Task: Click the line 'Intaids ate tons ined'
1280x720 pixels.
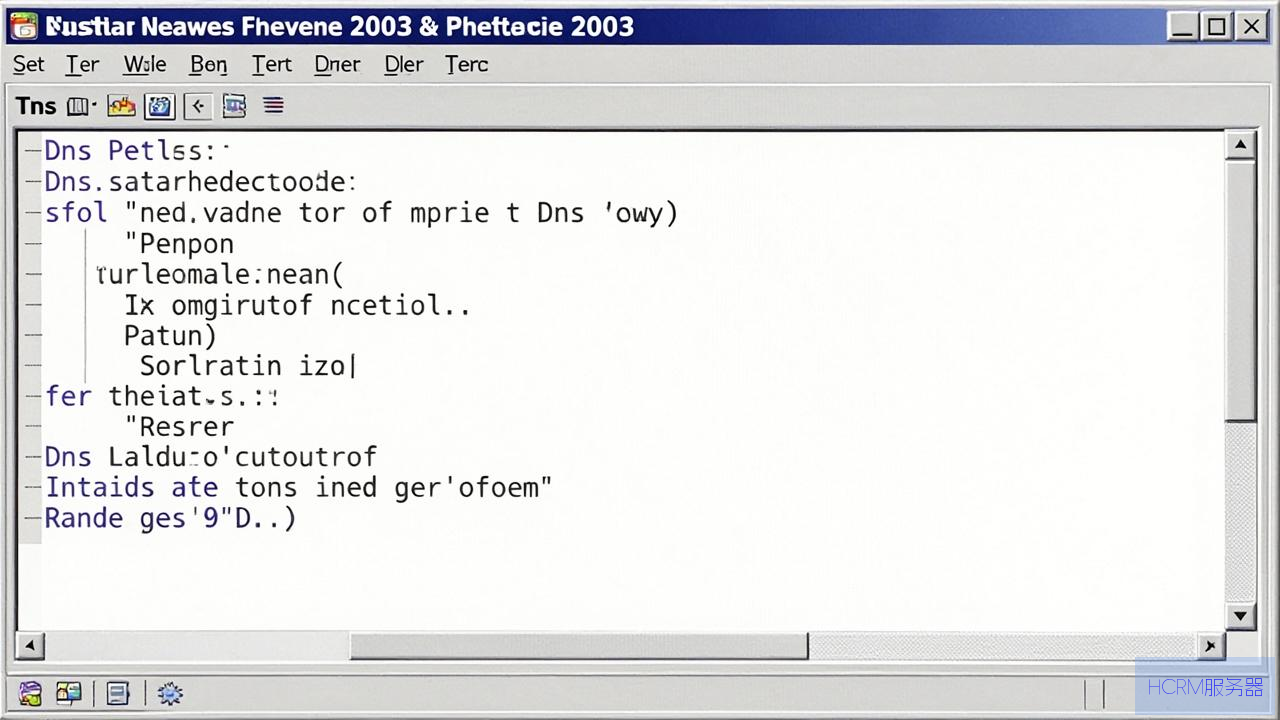Action: pyautogui.click(x=298, y=488)
